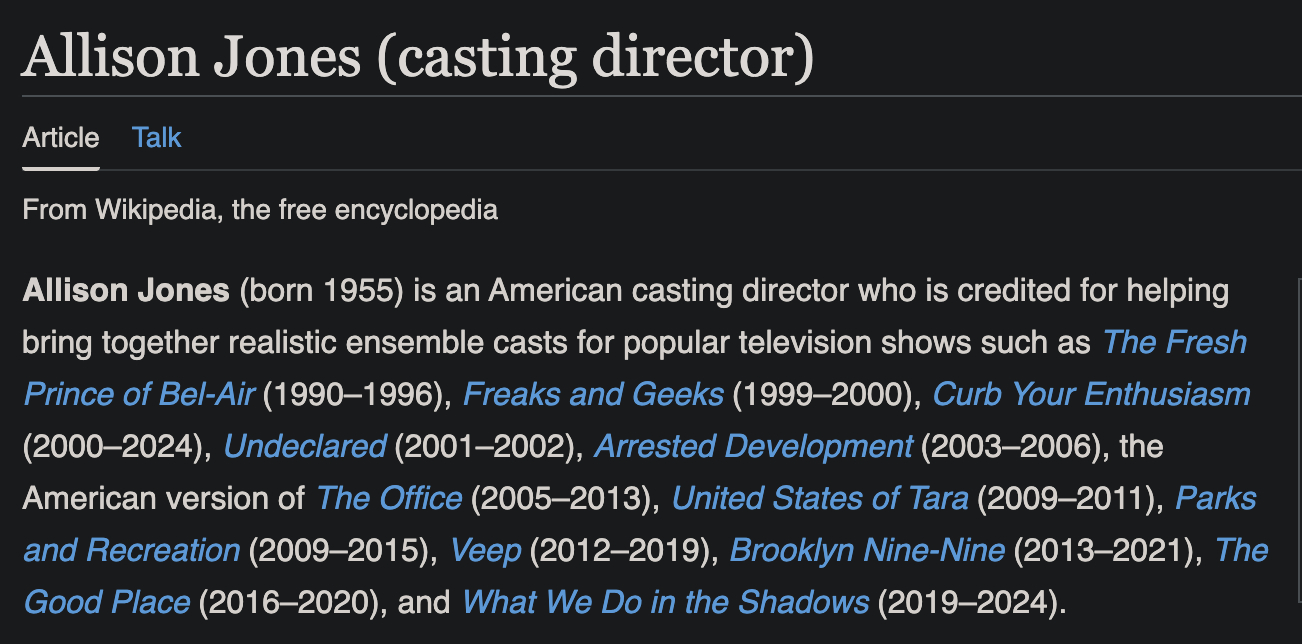
Task: Open The Fresh Prince of Bel-Air link
Action: click(1174, 342)
